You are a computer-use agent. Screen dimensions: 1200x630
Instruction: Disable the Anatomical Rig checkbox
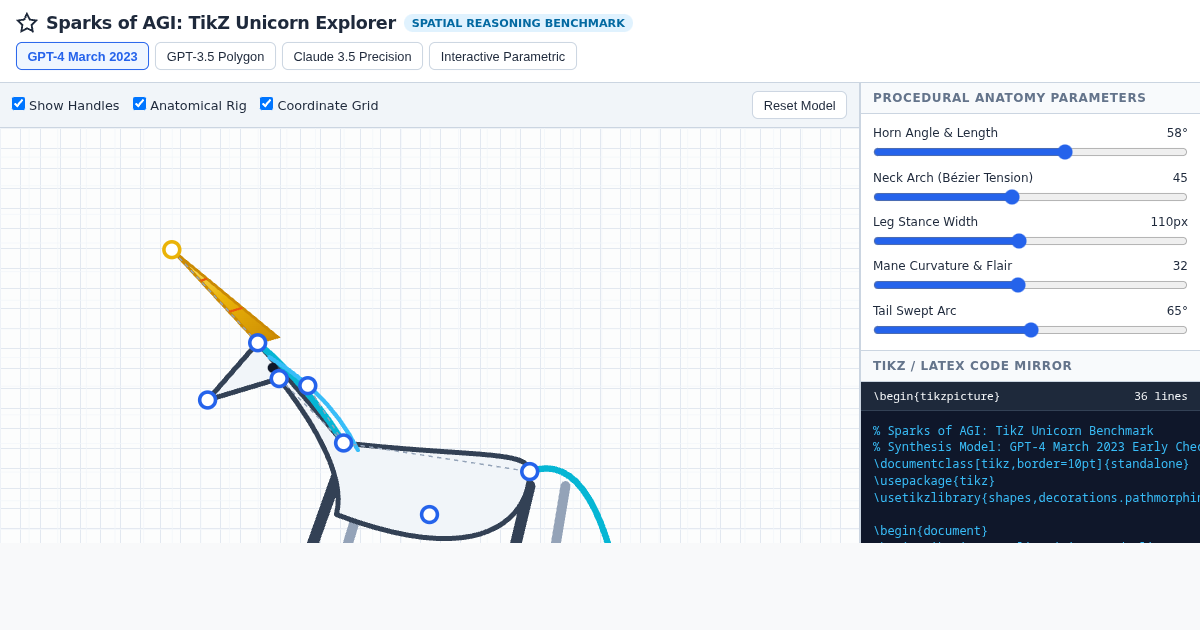tap(139, 104)
